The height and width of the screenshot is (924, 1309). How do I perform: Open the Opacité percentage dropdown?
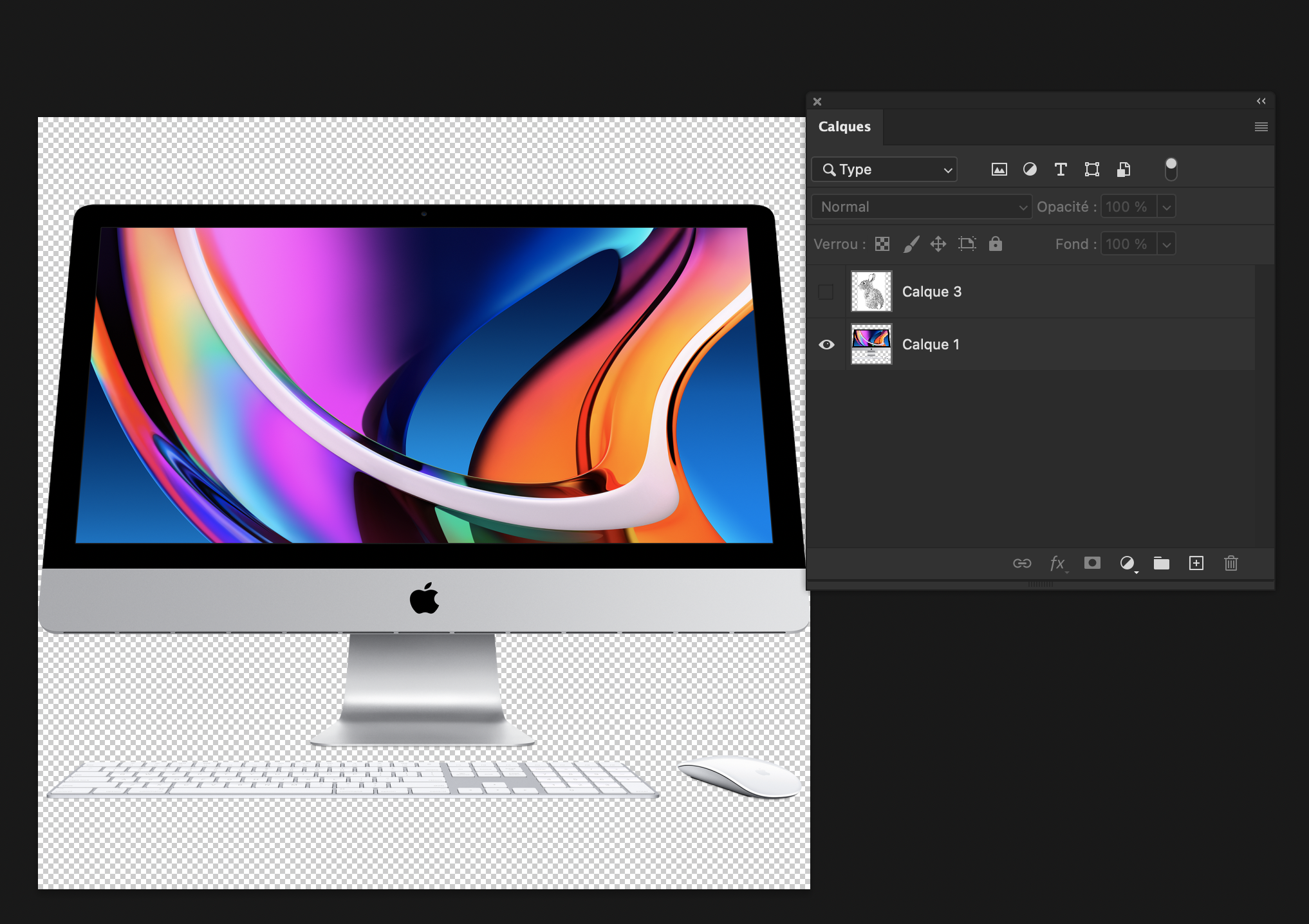coord(1166,207)
